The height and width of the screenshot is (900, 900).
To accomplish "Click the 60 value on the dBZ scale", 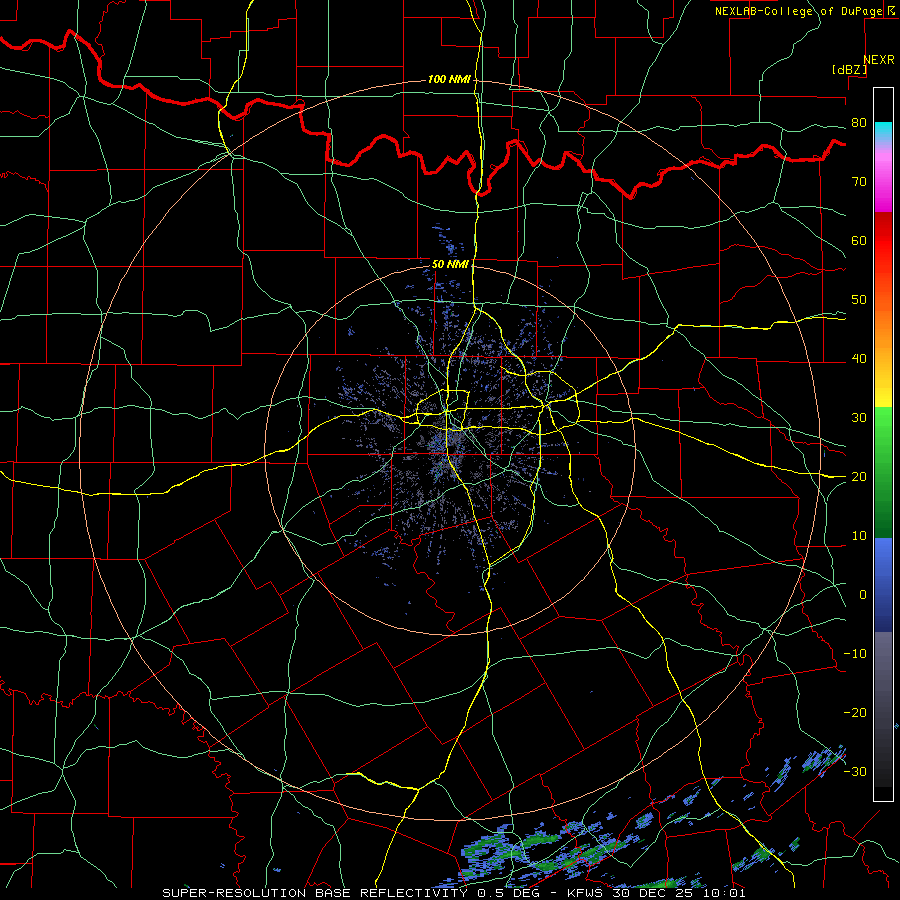I will pos(859,240).
